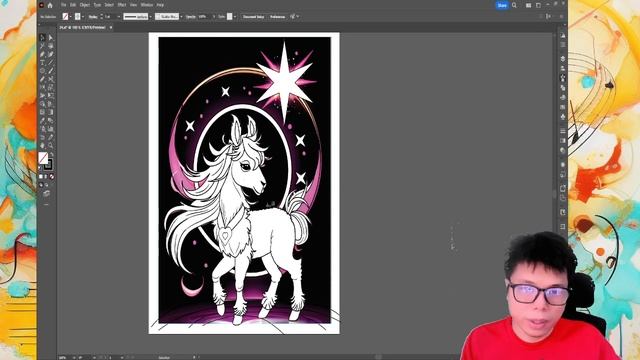Bring toolbar Fill swatch forward
Screen dimensions: 640x360
pos(42,158)
